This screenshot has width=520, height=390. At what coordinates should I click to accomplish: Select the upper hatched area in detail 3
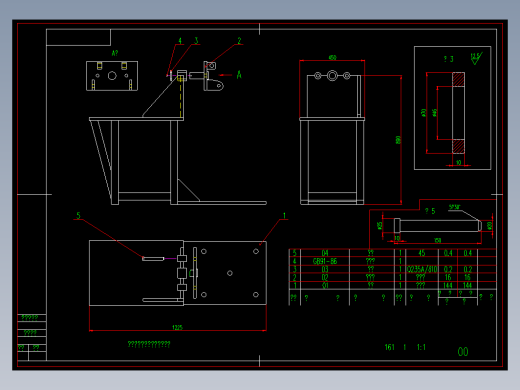point(458,79)
